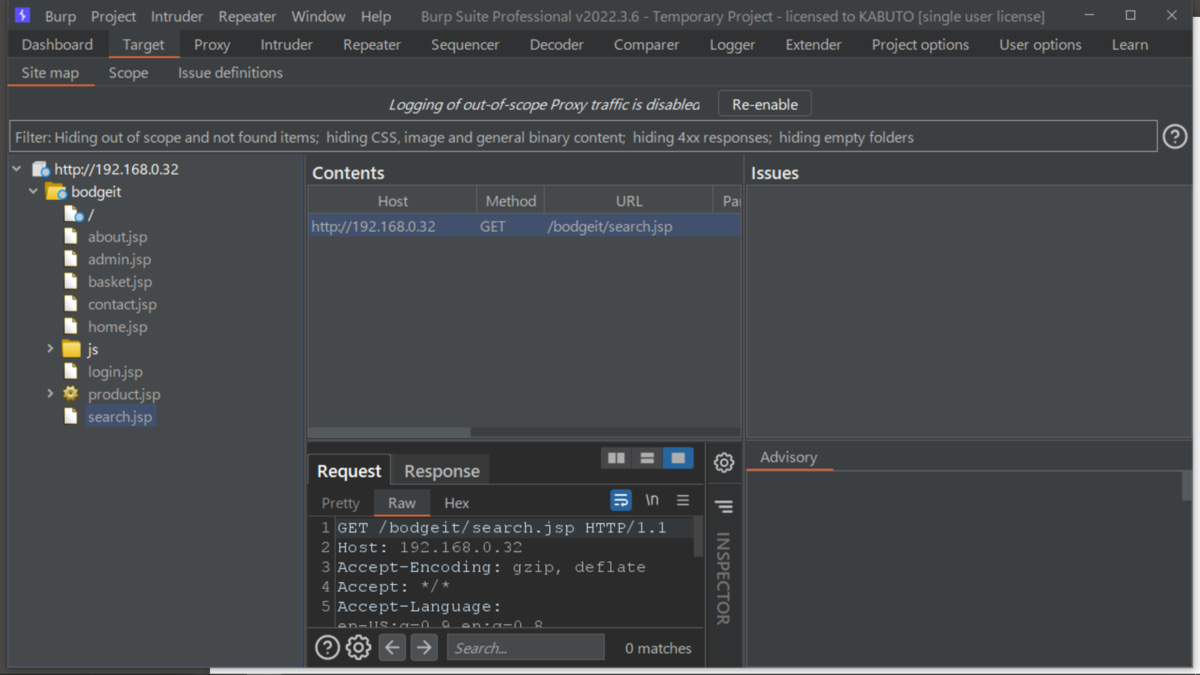Open the Learn tab
This screenshot has height=675, width=1200.
pos(1130,45)
